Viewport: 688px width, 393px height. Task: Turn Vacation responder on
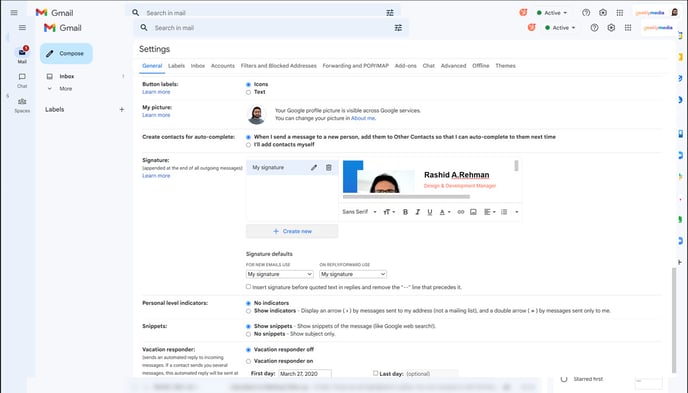click(x=248, y=361)
